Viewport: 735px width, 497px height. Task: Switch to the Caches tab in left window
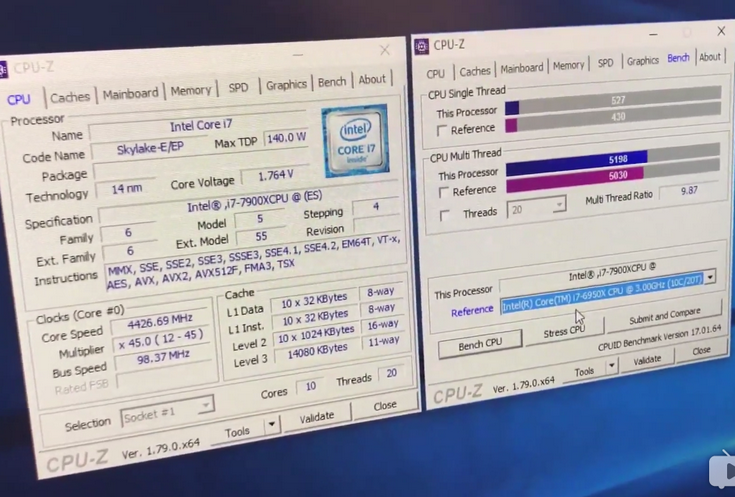click(70, 97)
